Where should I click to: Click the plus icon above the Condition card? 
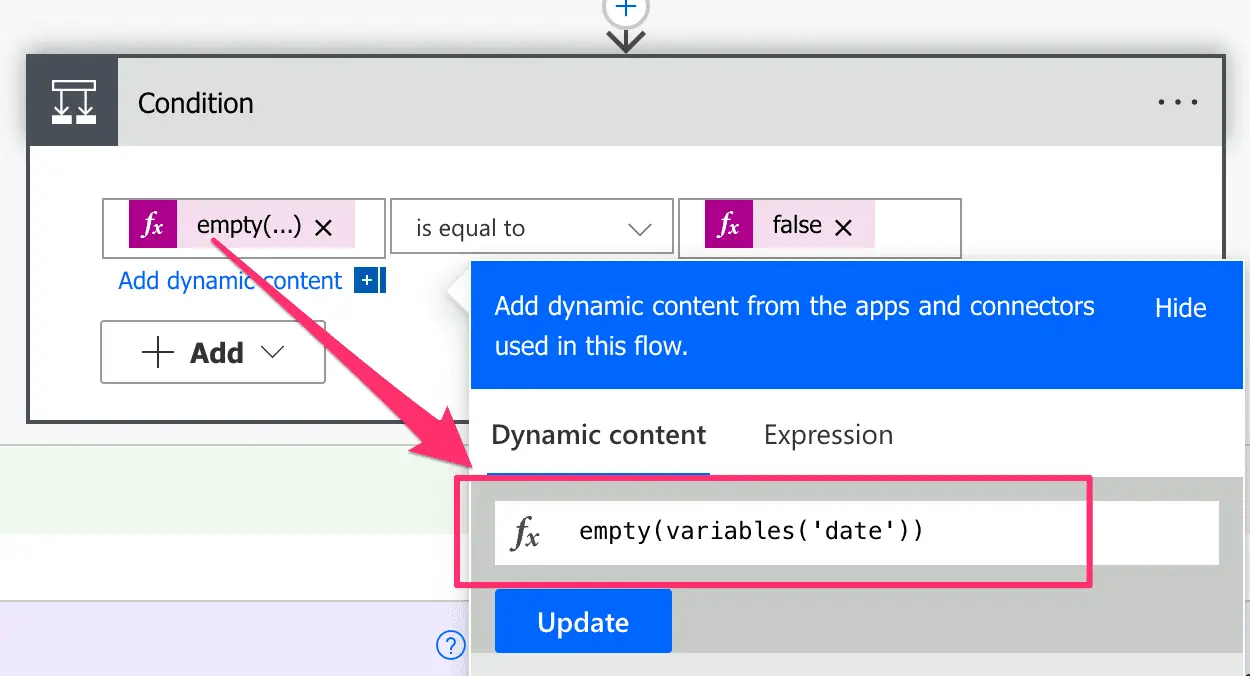[x=625, y=8]
